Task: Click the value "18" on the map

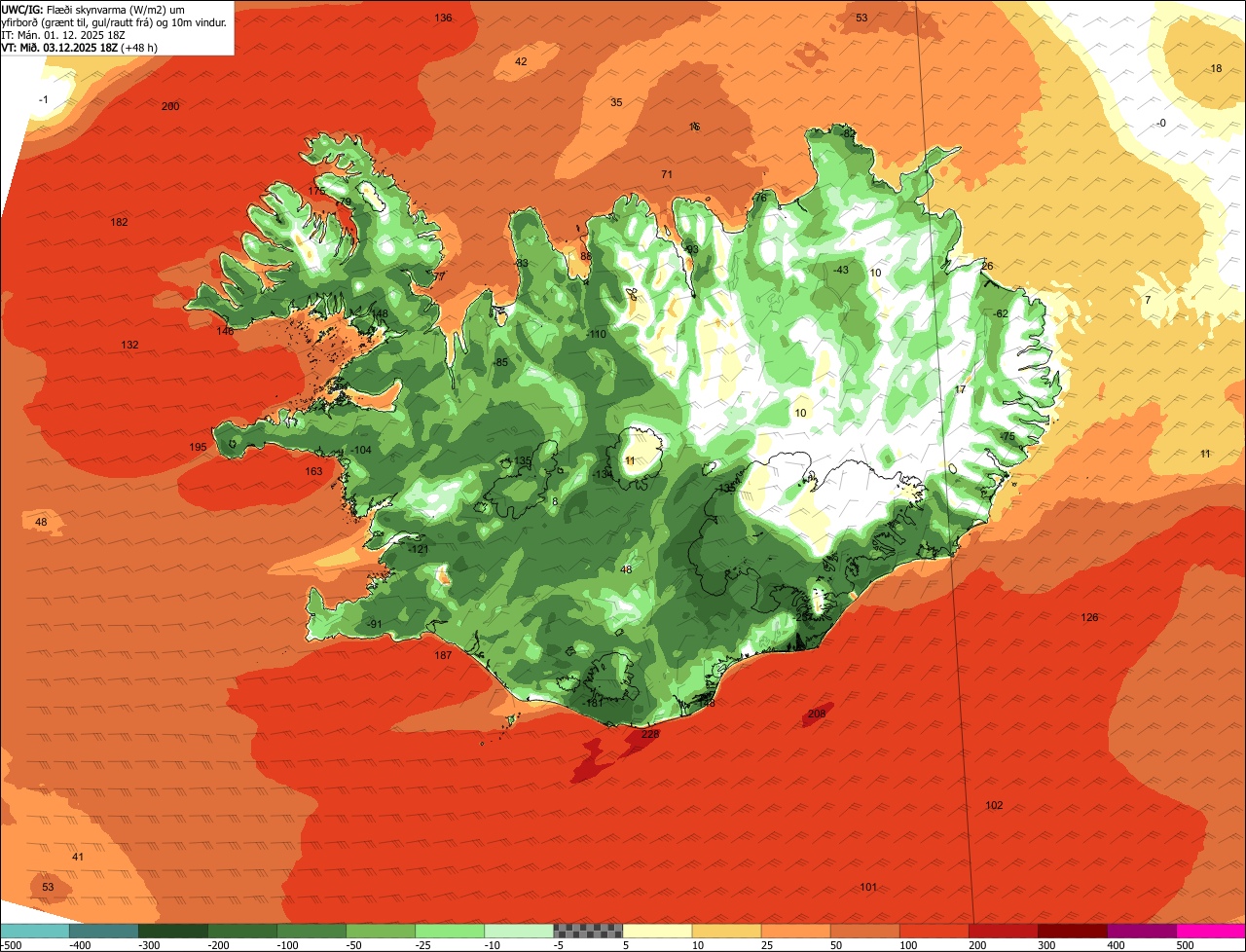Action: [x=1216, y=68]
